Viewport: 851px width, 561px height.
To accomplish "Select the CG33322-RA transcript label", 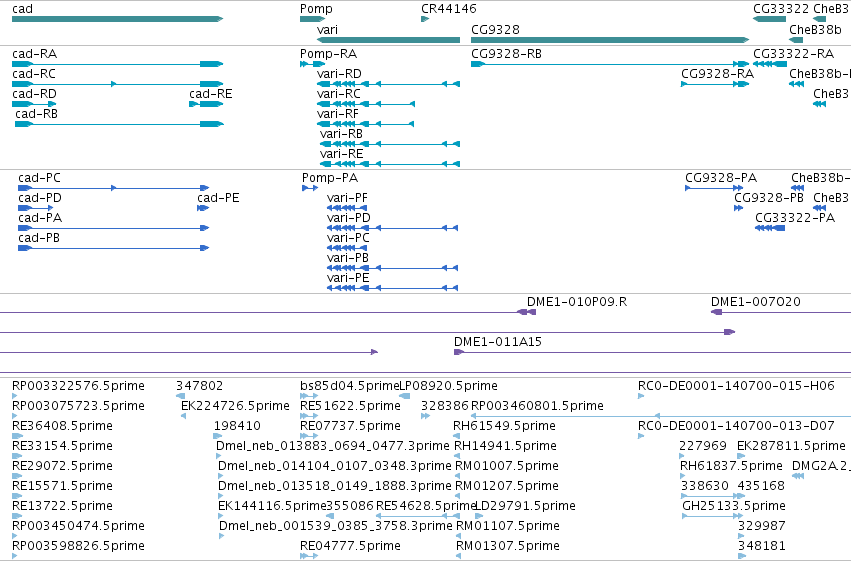I will point(793,54).
